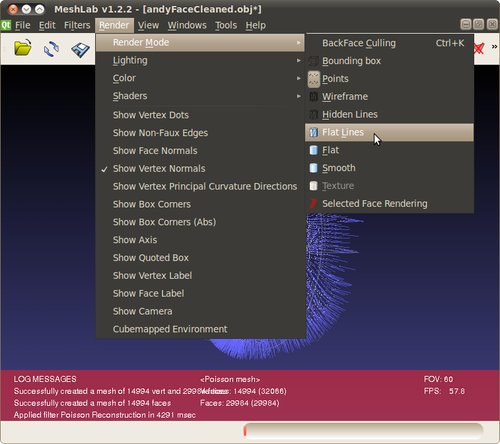Viewport: 500px width, 444px height.
Task: Choose Flat render mode entry
Action: tap(389, 150)
